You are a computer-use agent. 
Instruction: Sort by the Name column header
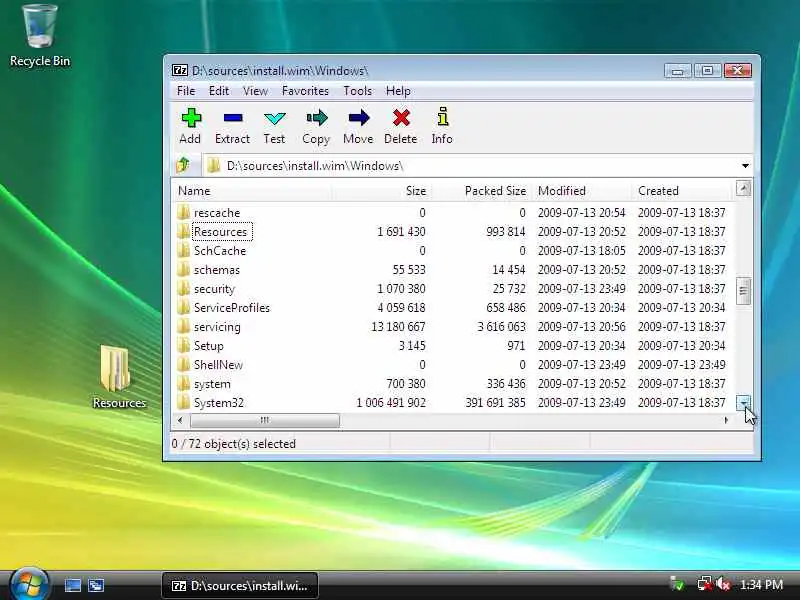pos(252,191)
